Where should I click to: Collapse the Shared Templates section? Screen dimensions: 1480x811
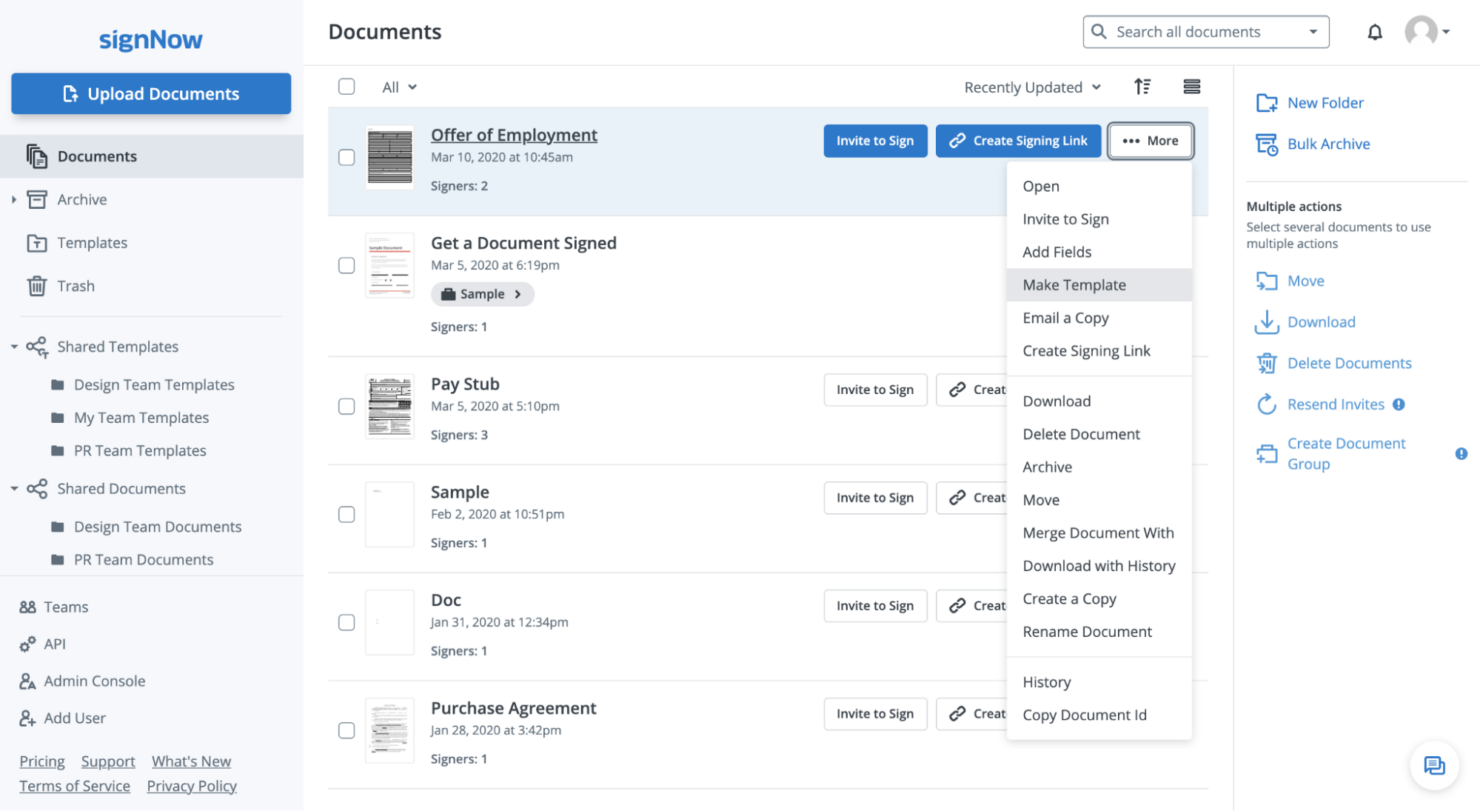click(15, 346)
